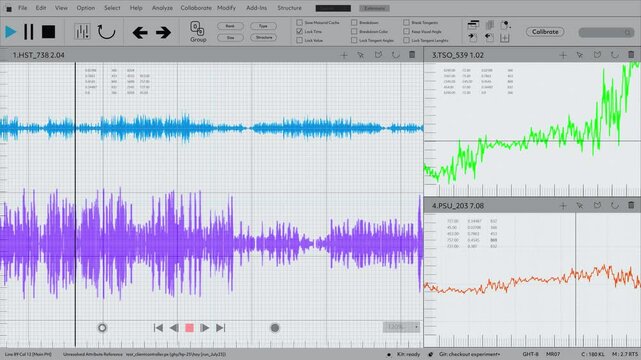Open the Edit menu

coord(40,8)
